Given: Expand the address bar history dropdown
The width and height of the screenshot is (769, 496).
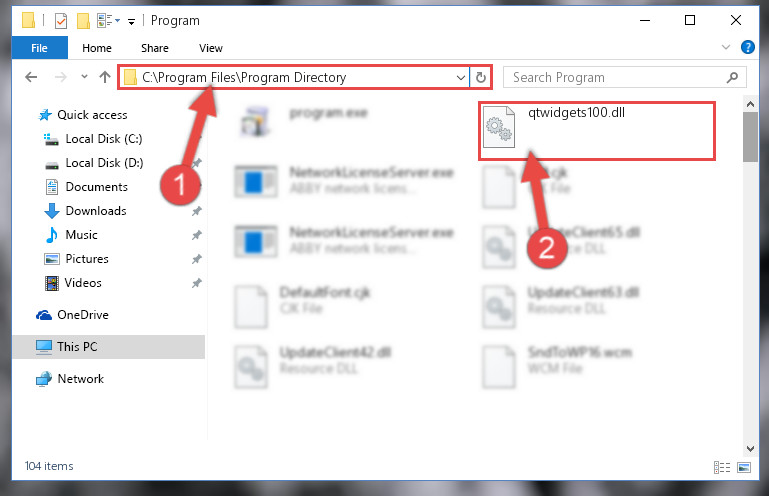Looking at the screenshot, I should 461,78.
